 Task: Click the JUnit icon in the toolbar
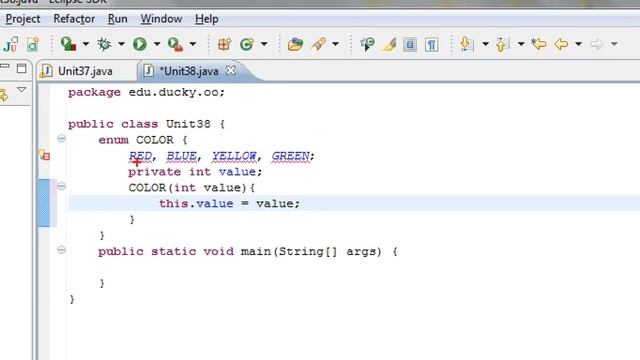(x=11, y=44)
